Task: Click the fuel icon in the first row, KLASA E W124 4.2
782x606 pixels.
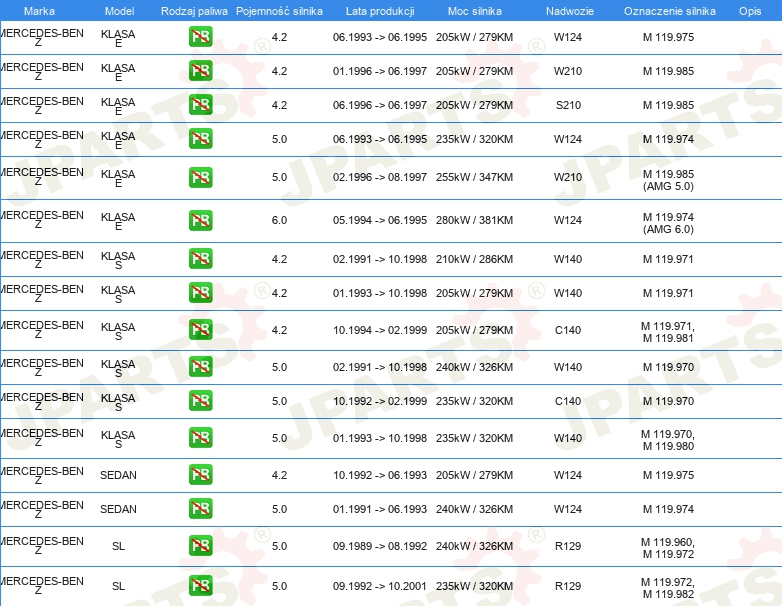Action: [x=200, y=37]
